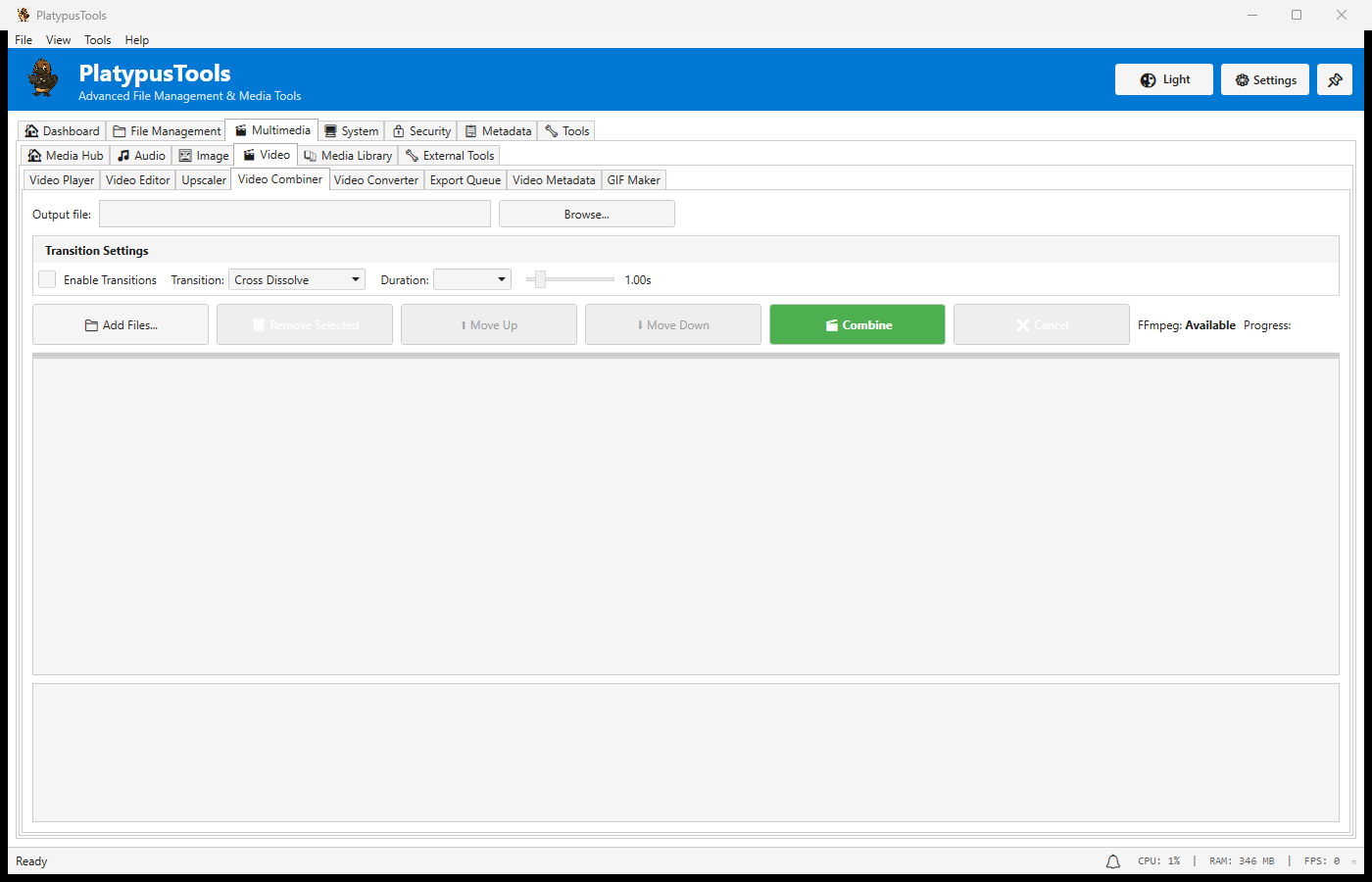Screen dimensions: 1372x882
Task: Expand the Cross Dissolve transition dropdown
Action: (x=296, y=280)
